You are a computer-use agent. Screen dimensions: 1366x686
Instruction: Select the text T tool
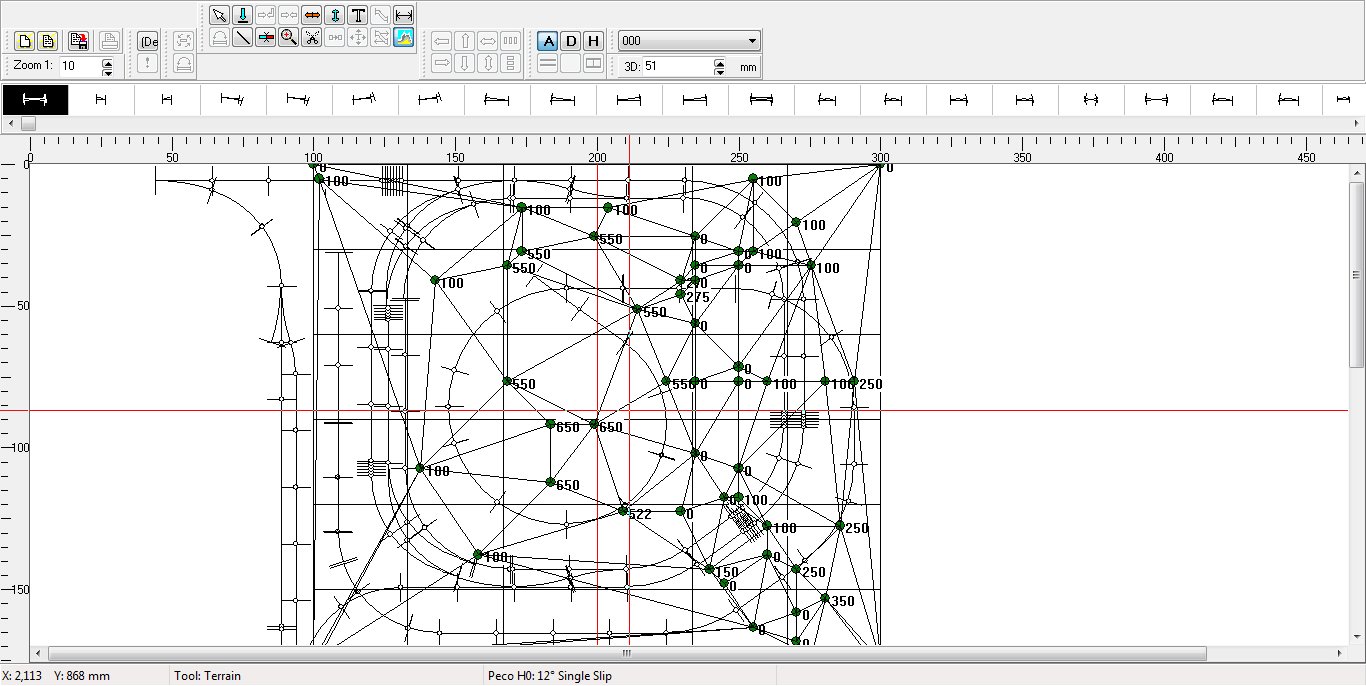pos(357,15)
